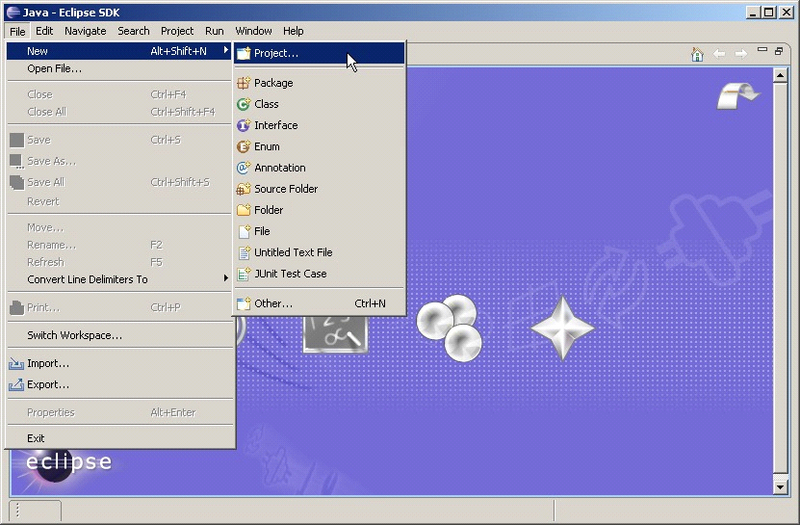Click the forward arrow on Welcome toolbar
Image resolution: width=800 pixels, height=525 pixels.
pos(741,54)
